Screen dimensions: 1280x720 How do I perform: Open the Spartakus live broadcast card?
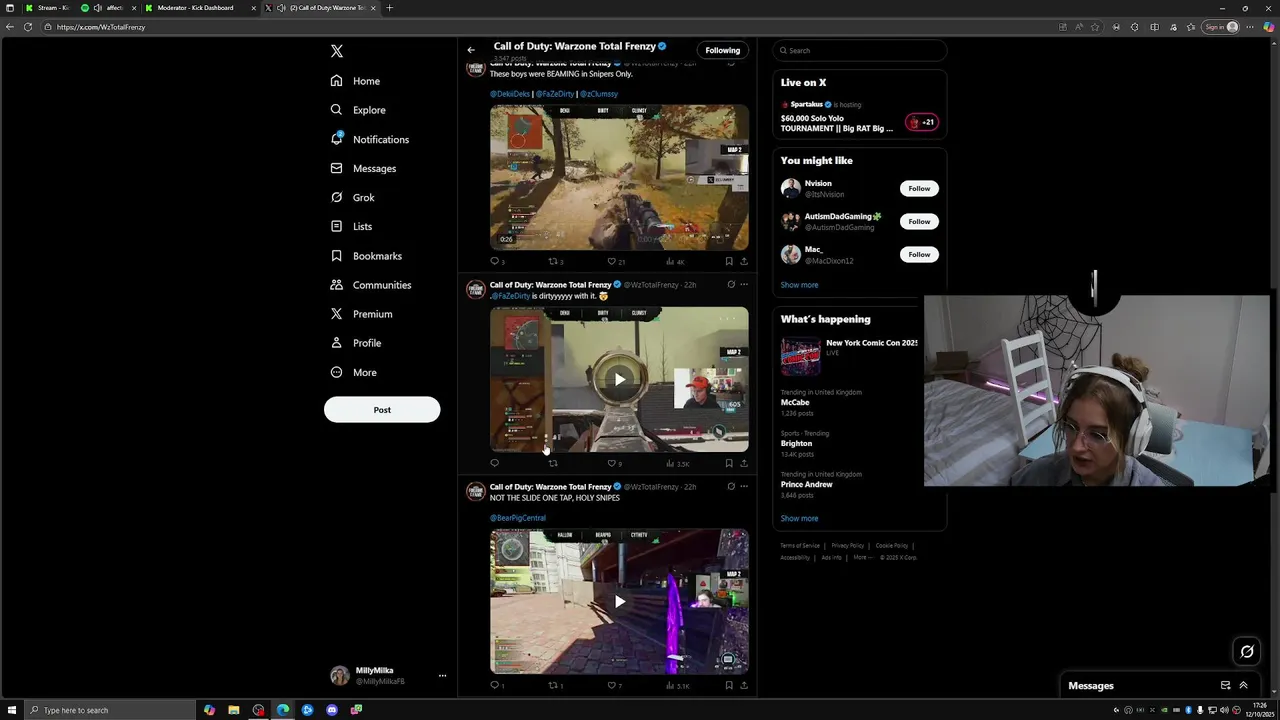[859, 115]
